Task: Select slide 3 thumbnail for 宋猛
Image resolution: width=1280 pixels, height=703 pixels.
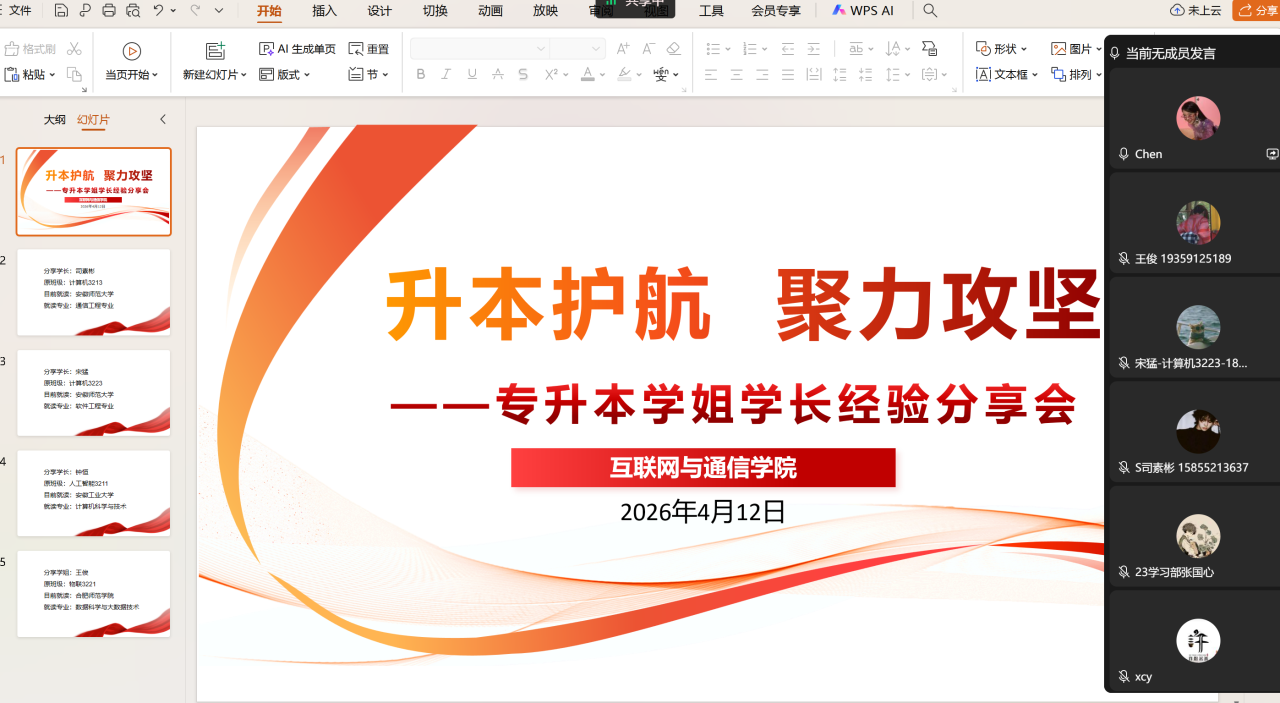Action: 94,392
